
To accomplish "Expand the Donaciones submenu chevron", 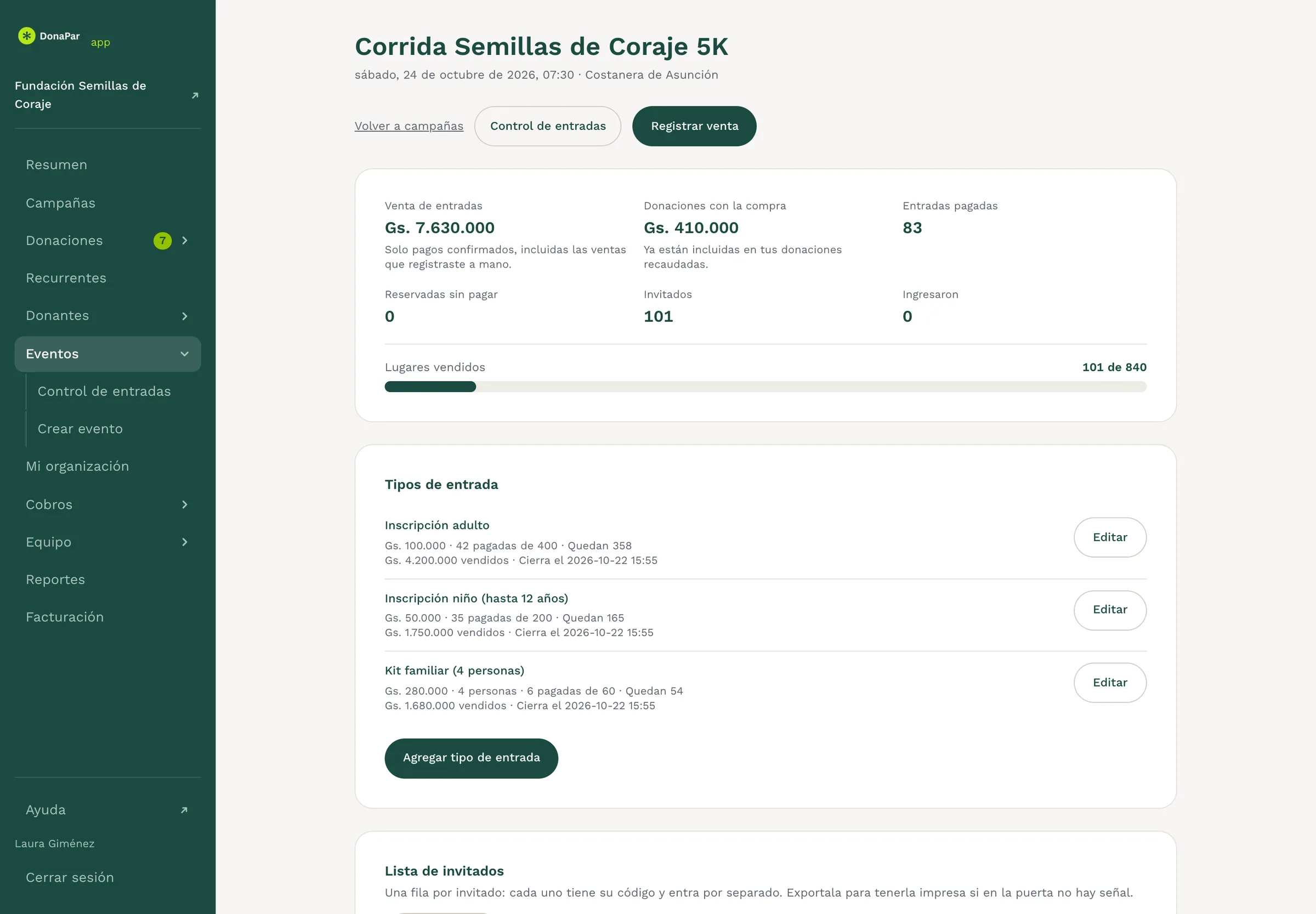I will pos(184,241).
